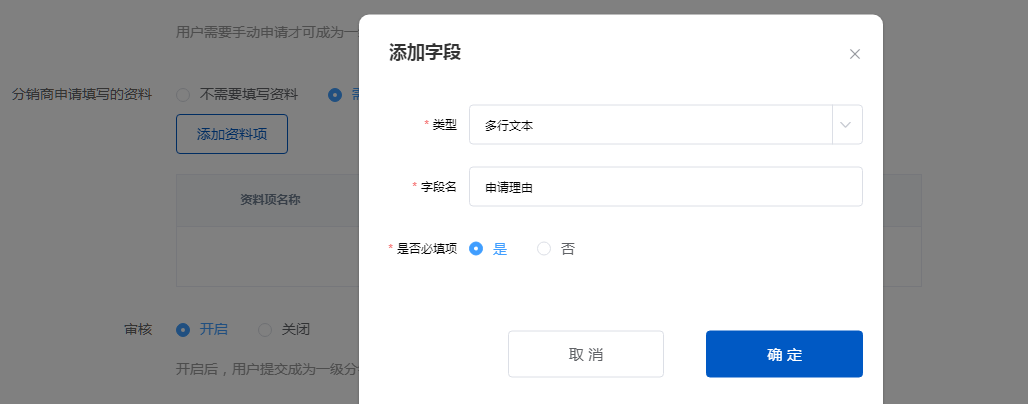Close the 添加字段 dialog with the X icon

tap(854, 54)
